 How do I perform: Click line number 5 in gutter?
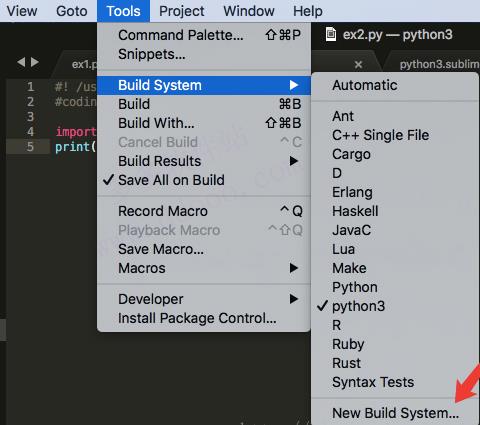tap(30, 147)
